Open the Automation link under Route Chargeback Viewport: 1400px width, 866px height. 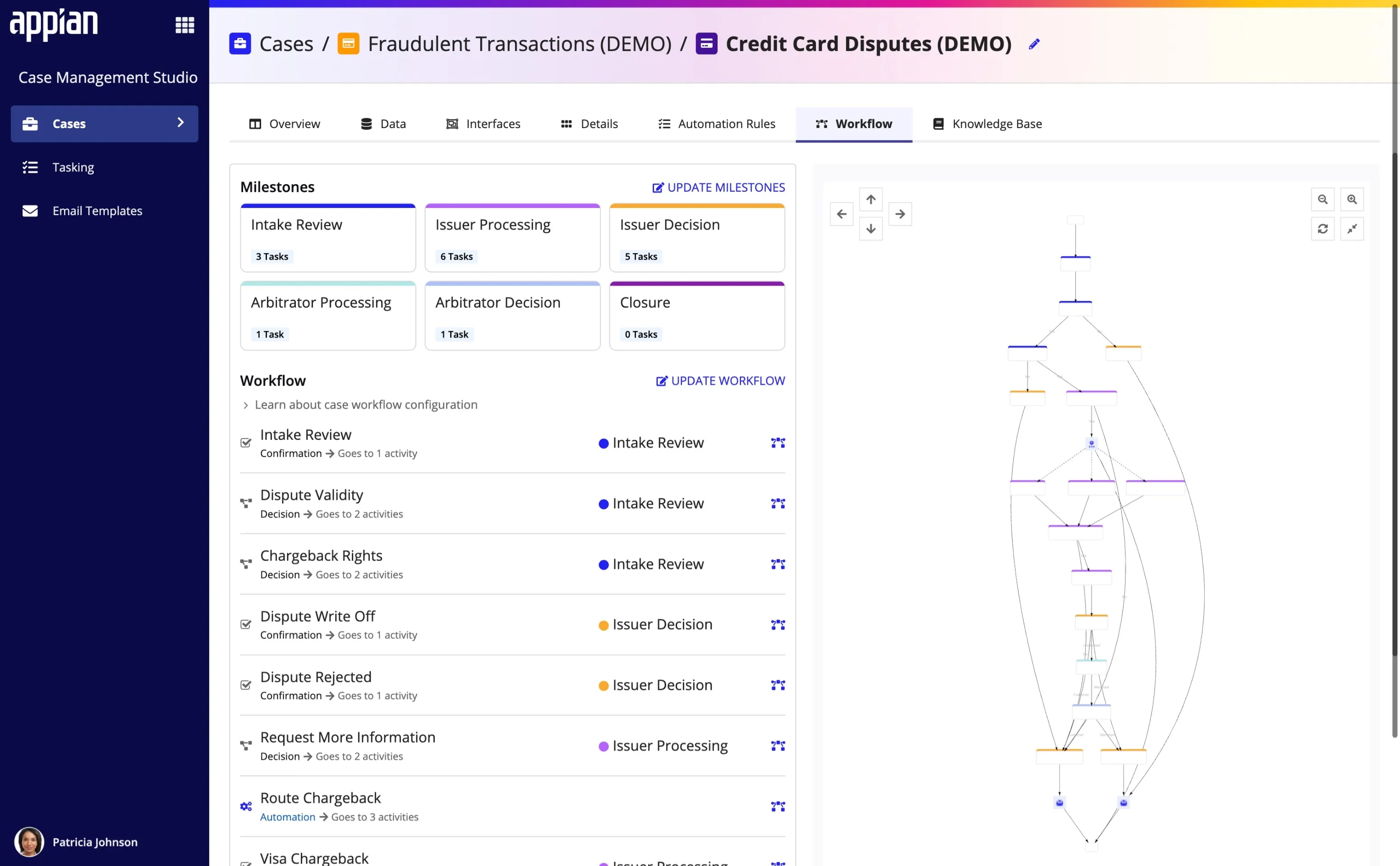[288, 817]
